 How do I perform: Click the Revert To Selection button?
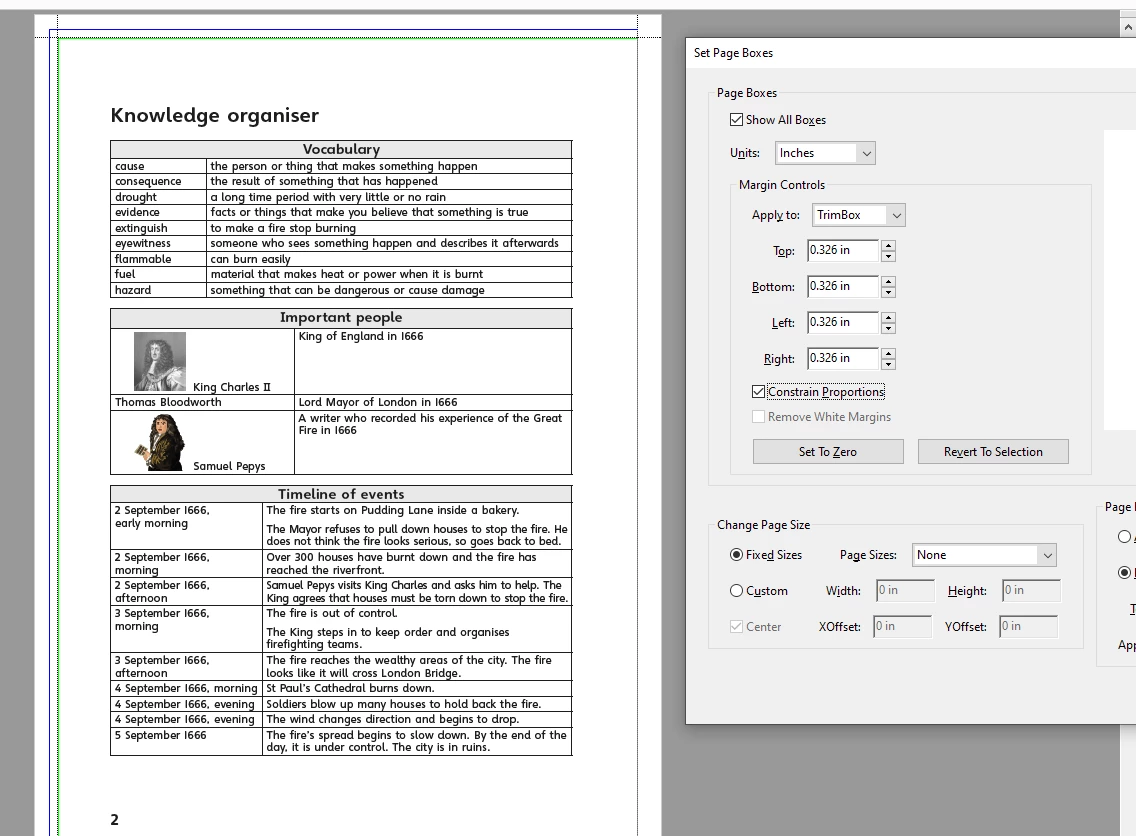(x=993, y=451)
